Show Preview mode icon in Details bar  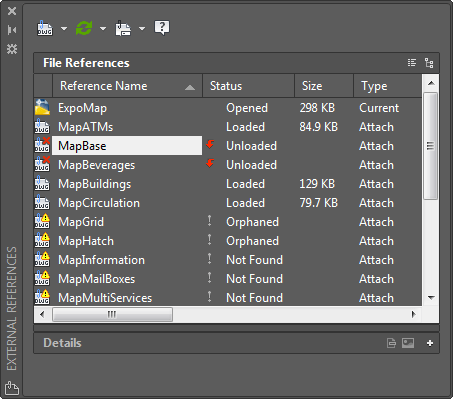point(408,343)
